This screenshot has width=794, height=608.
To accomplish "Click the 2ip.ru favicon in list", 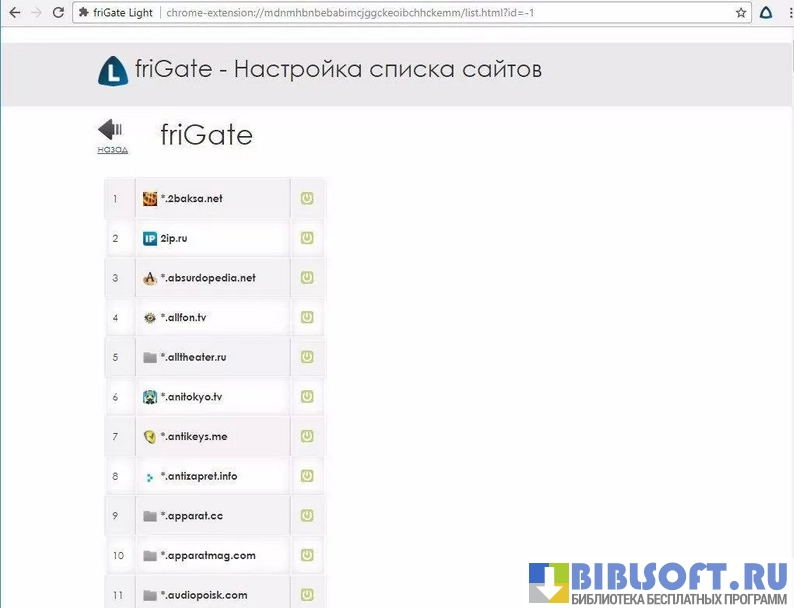I will (x=150, y=238).
